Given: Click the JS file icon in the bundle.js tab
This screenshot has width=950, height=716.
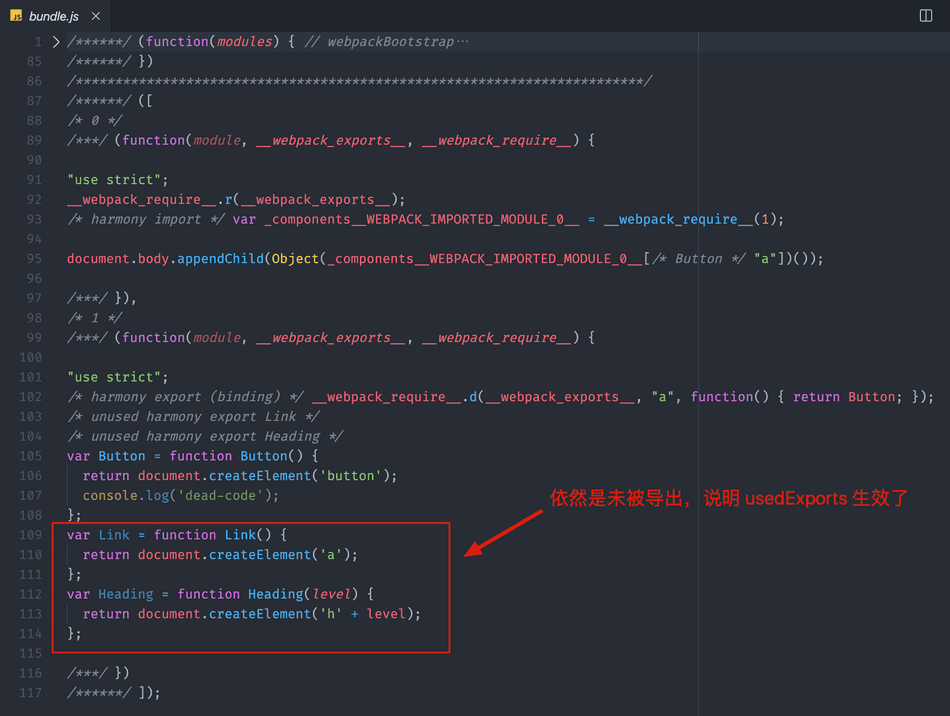Looking at the screenshot, I should pyautogui.click(x=16, y=16).
